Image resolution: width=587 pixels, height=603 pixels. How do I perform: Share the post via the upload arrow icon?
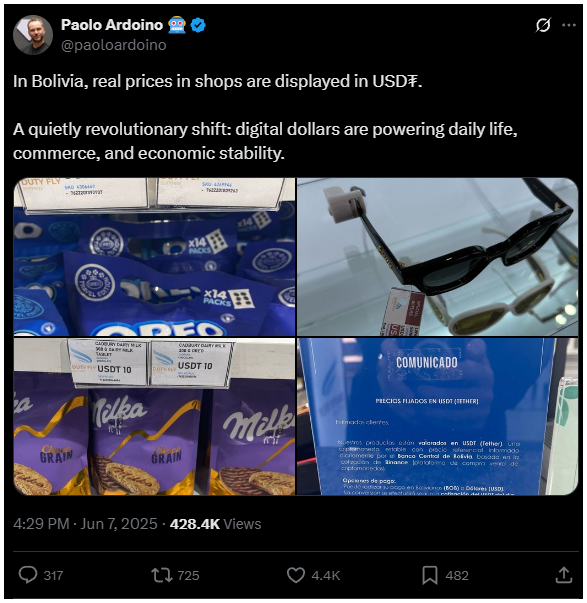coord(564,575)
